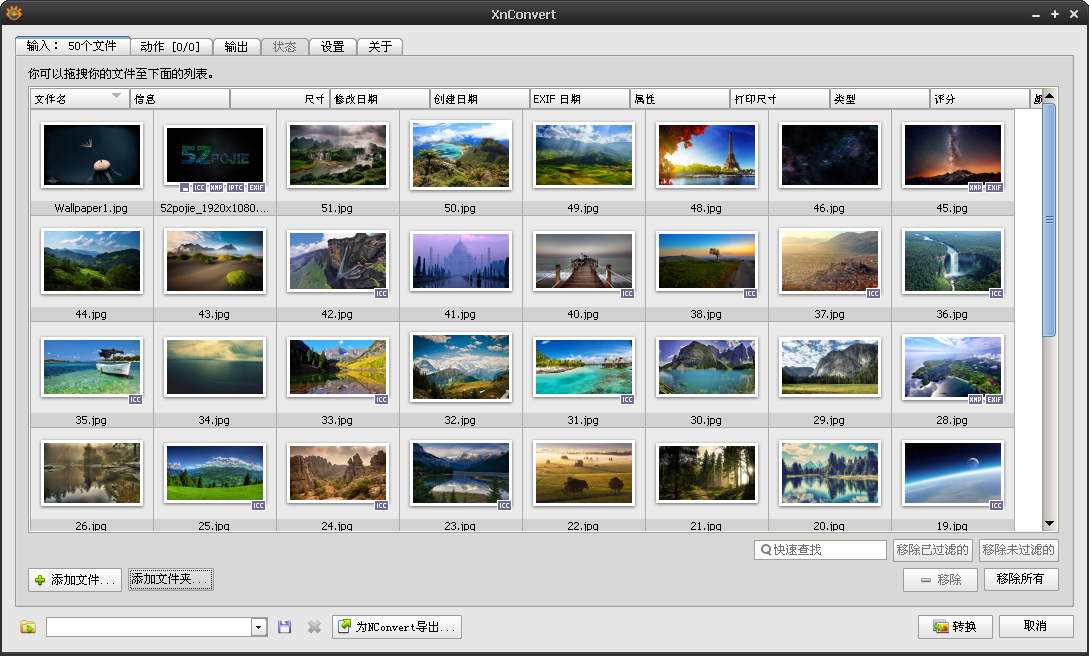The image size is (1089, 656).
Task: Open the preset folder icon at bottom left
Action: (x=28, y=627)
